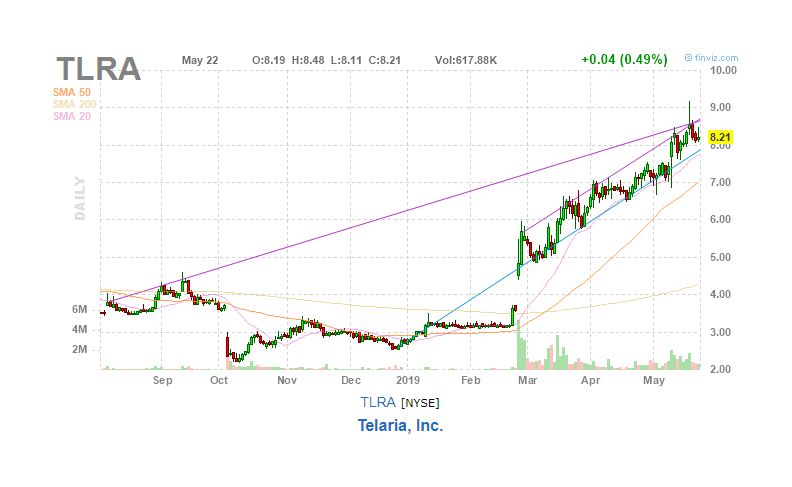Click the L:8.11 low price value

[346, 60]
